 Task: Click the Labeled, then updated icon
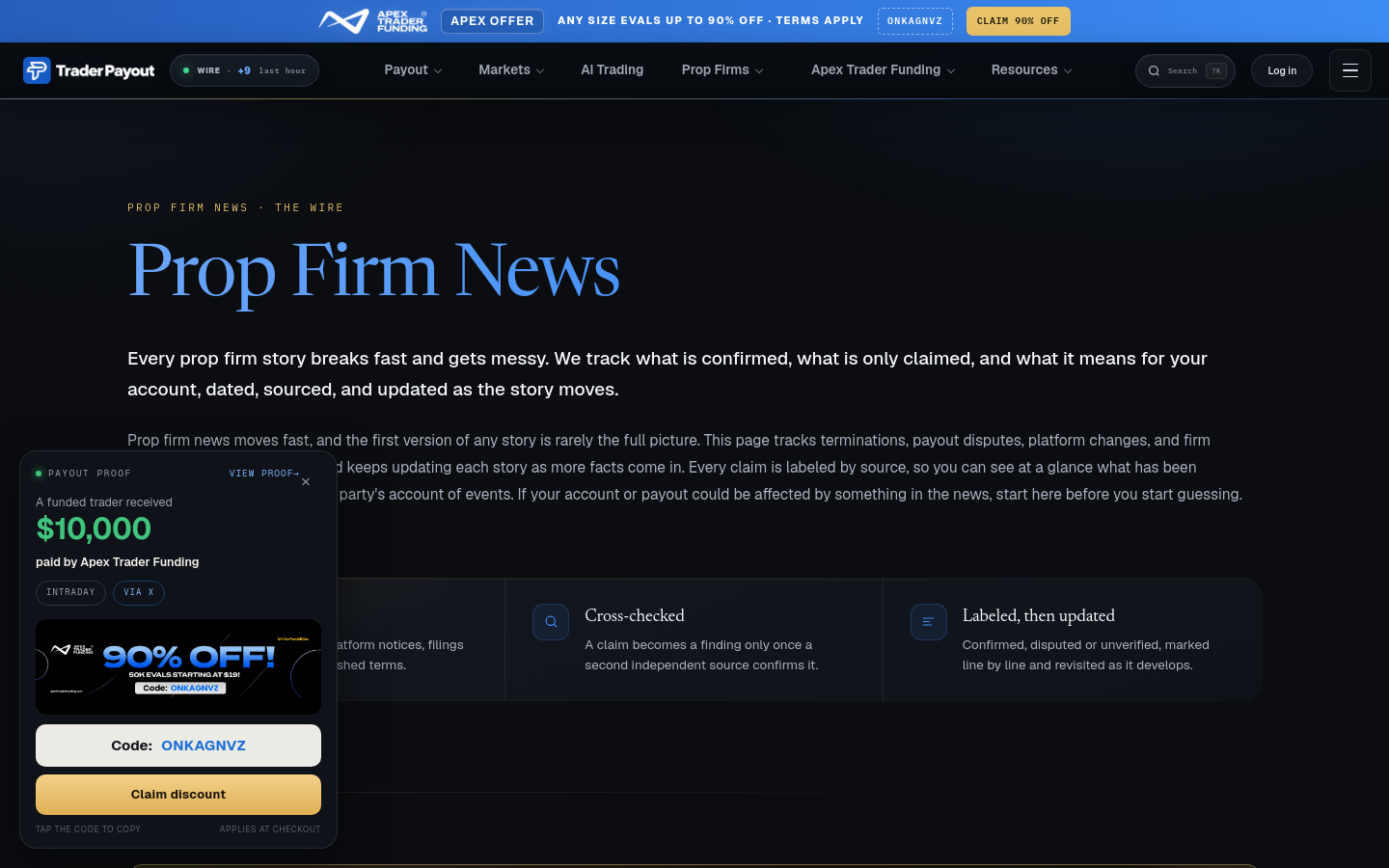[929, 622]
